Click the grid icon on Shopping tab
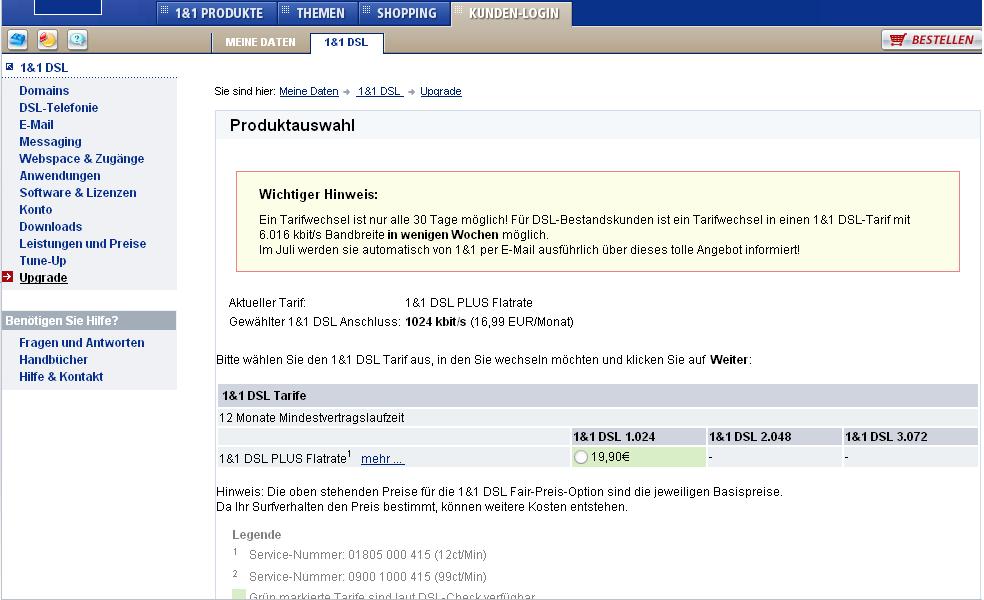The image size is (984, 600). [366, 10]
